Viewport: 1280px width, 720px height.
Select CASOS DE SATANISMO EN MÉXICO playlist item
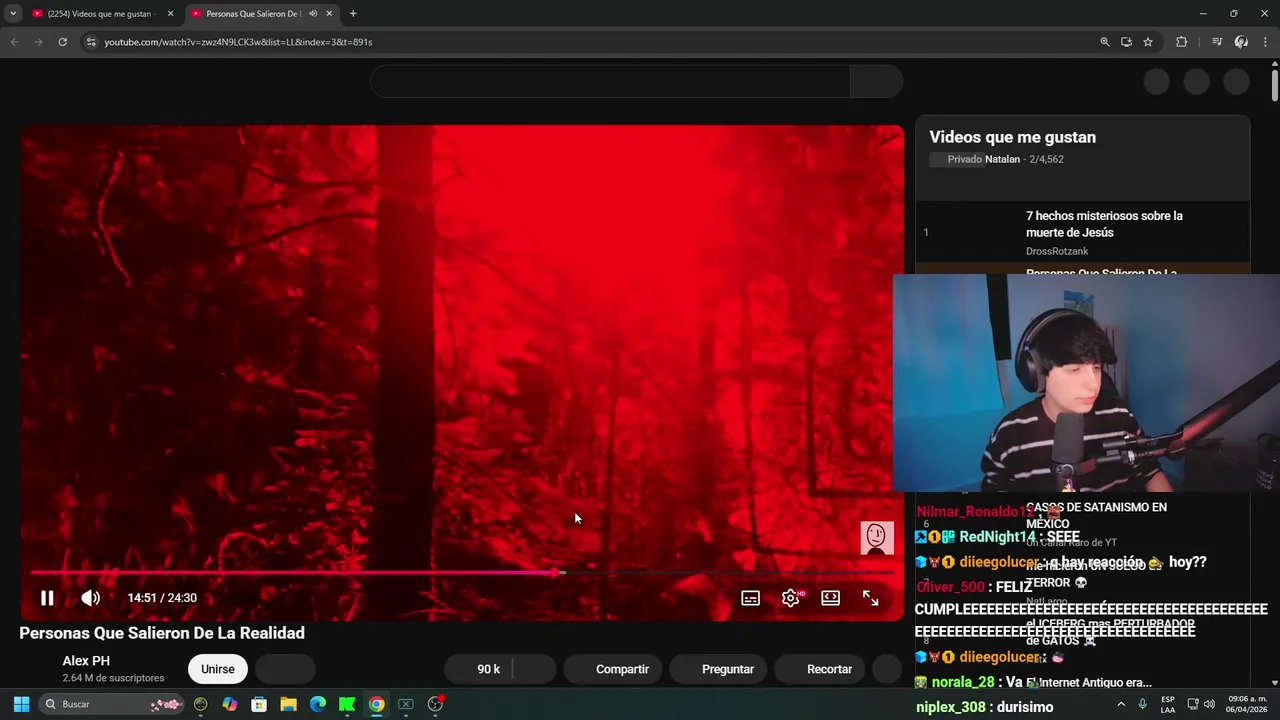[x=1096, y=515]
